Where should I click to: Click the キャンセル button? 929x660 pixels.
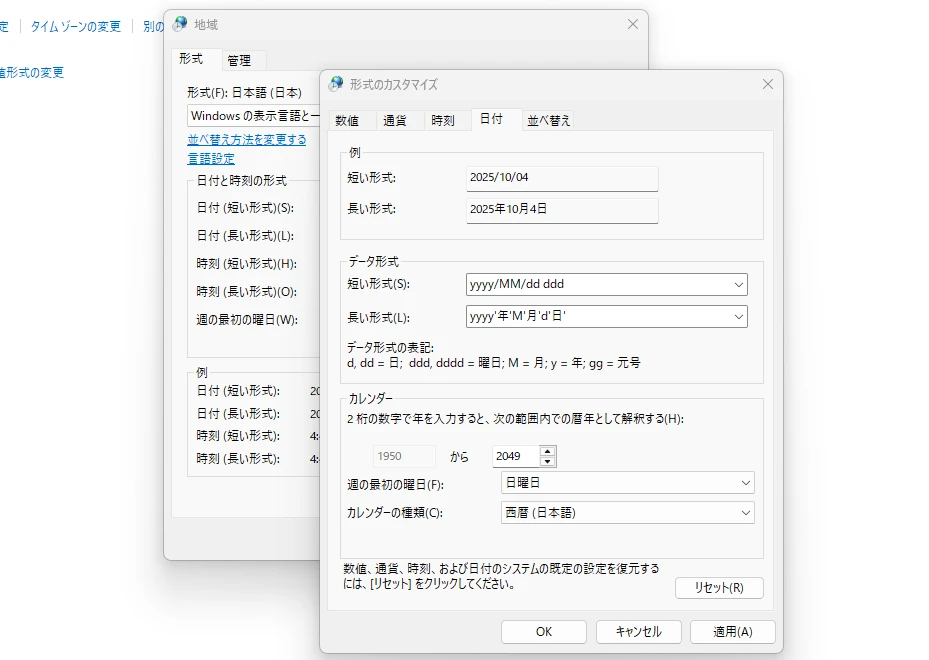[x=638, y=632]
